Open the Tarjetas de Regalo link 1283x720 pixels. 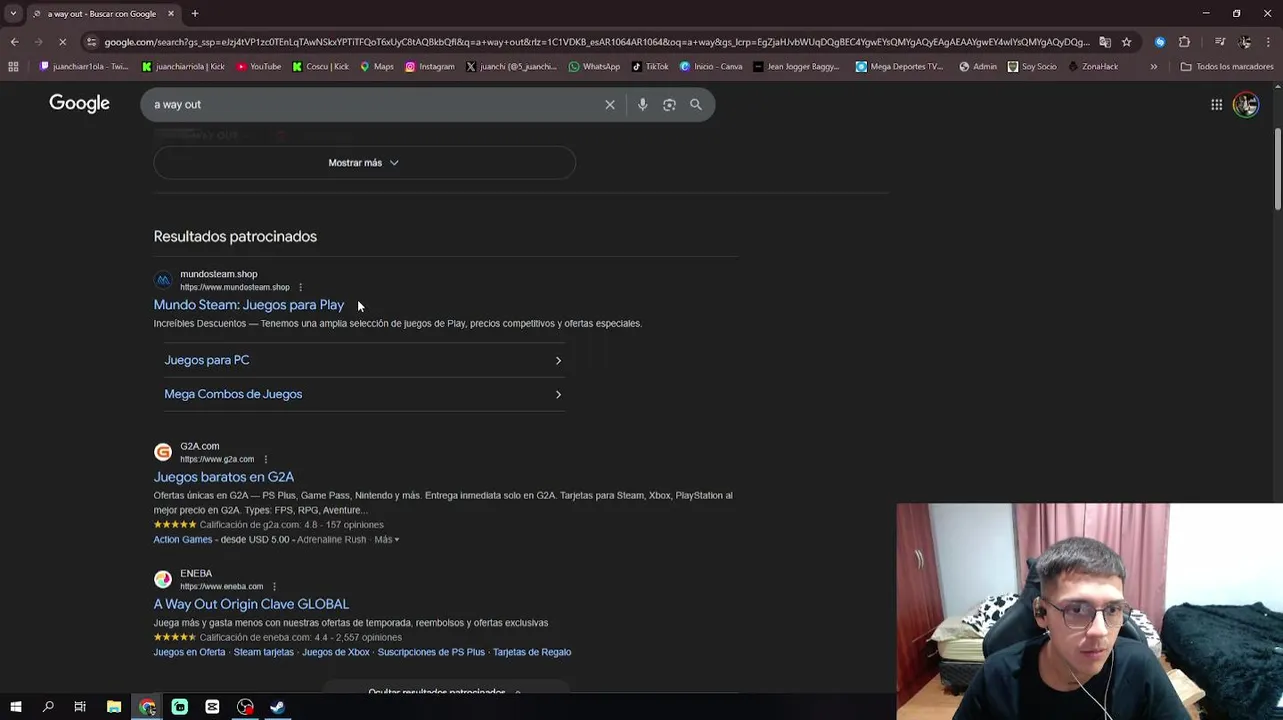[x=532, y=652]
